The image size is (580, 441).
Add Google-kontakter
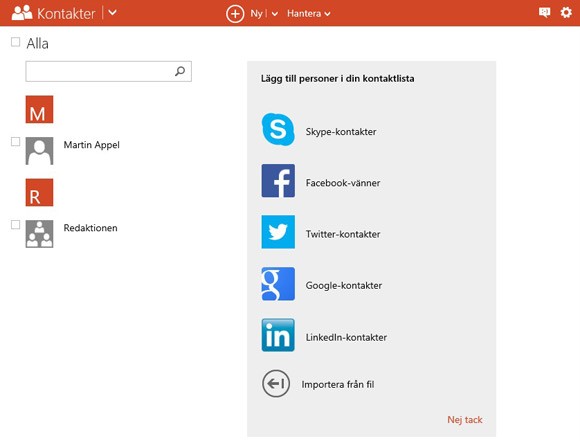(x=344, y=286)
